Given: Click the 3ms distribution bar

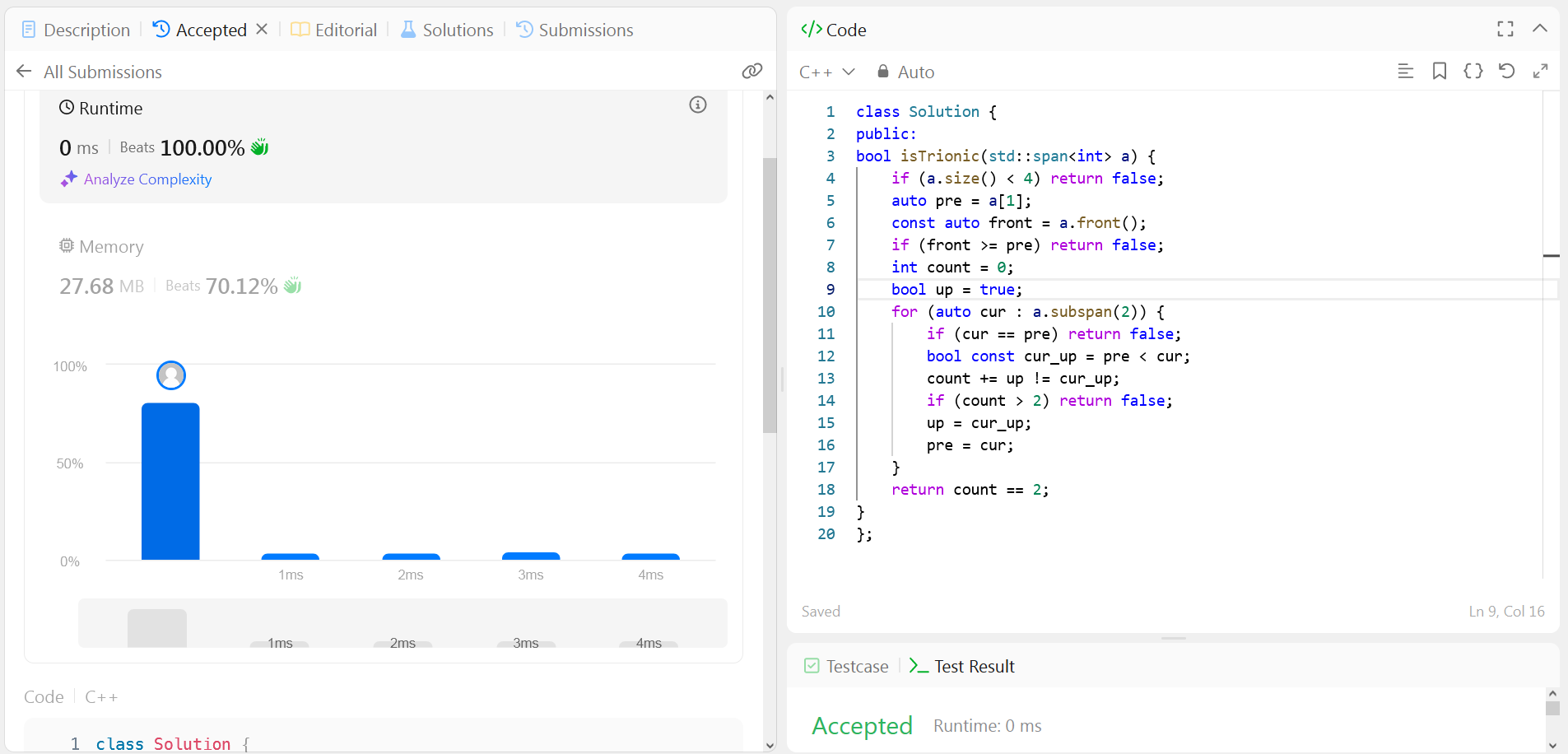Looking at the screenshot, I should point(531,556).
